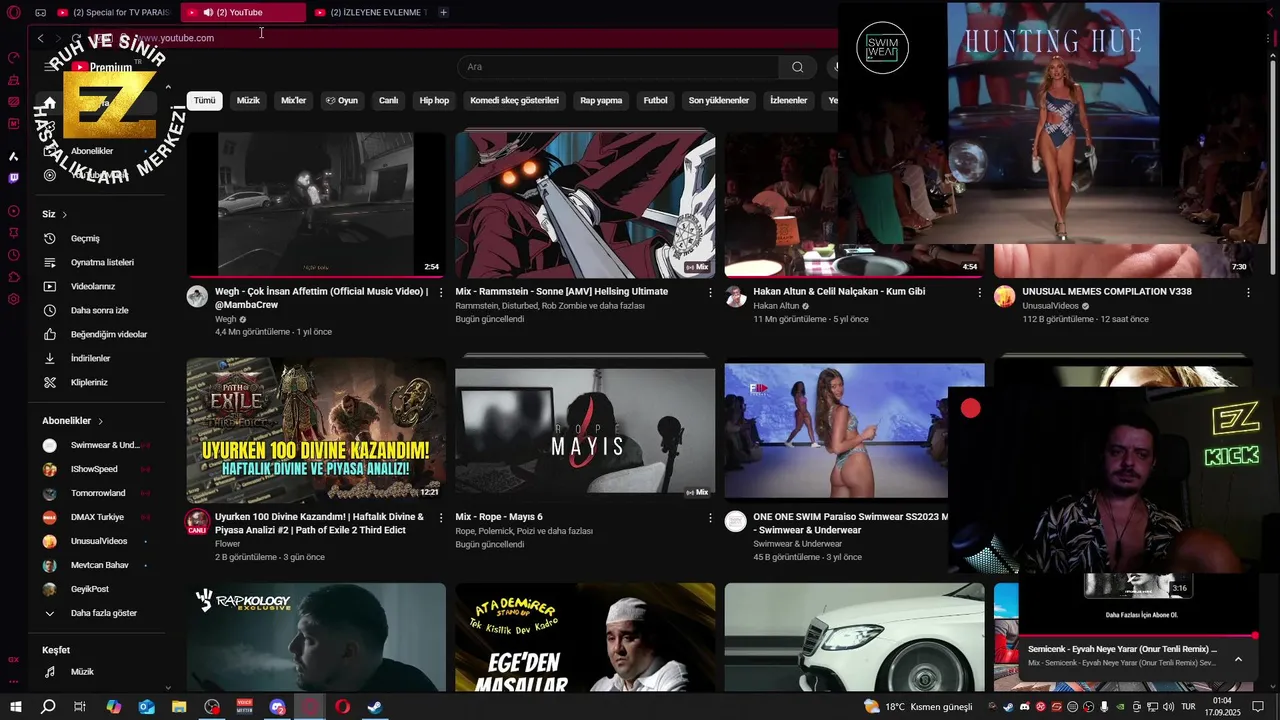This screenshot has width=1280, height=720.
Task: Open the Rammstein Sonne Hellsing mix thumbnail
Action: click(x=585, y=204)
